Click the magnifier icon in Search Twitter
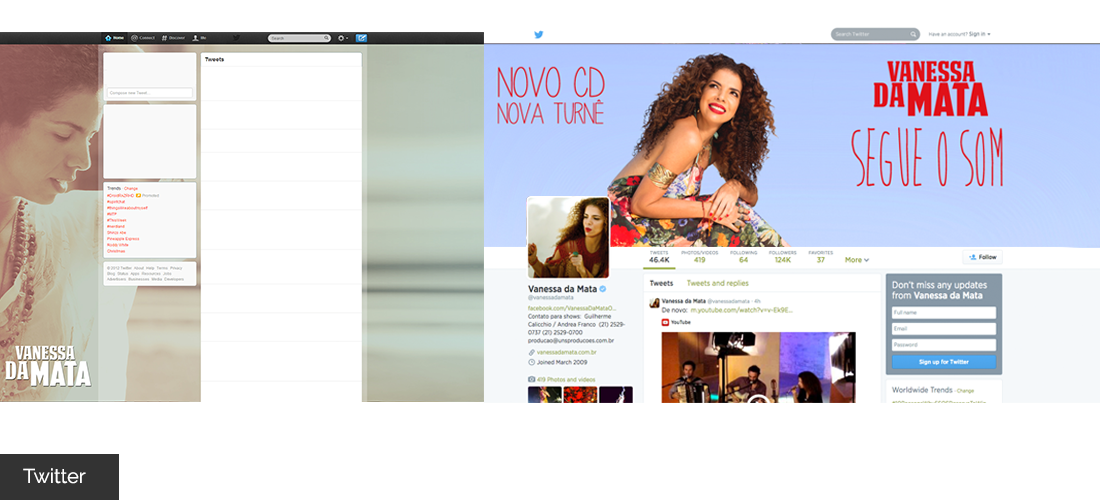The image size is (1100, 500). 913,34
